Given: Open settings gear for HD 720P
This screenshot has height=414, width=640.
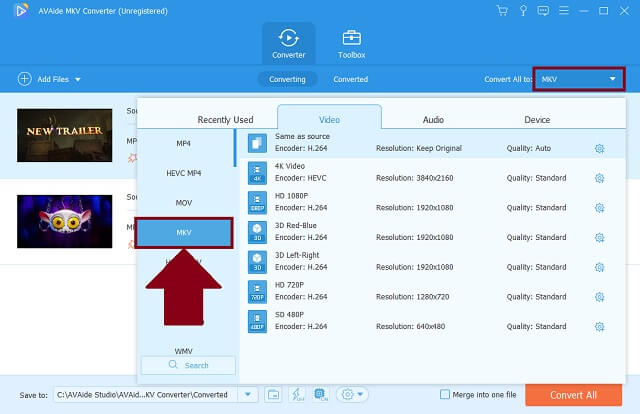Looking at the screenshot, I should click(599, 297).
